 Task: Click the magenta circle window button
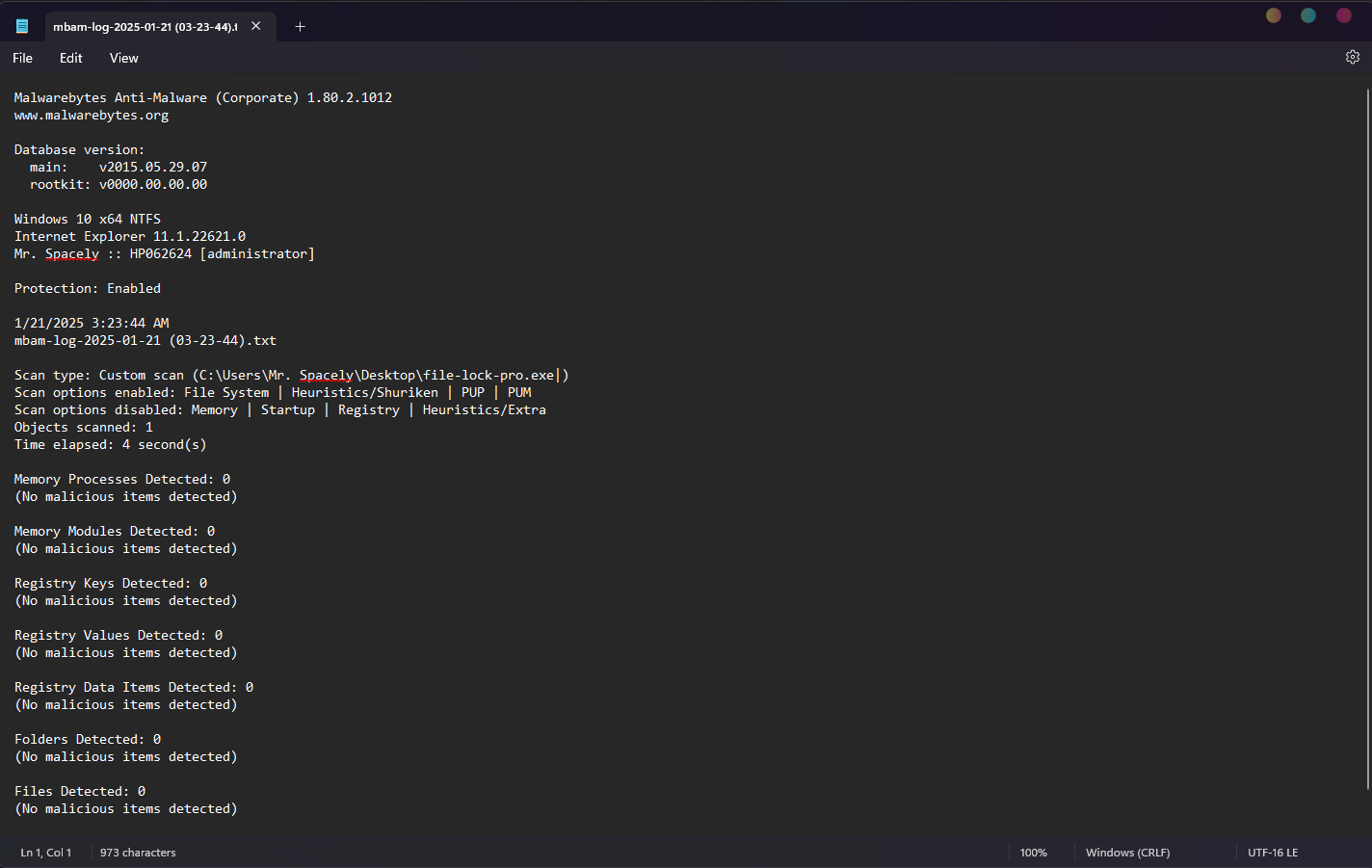pos(1343,15)
